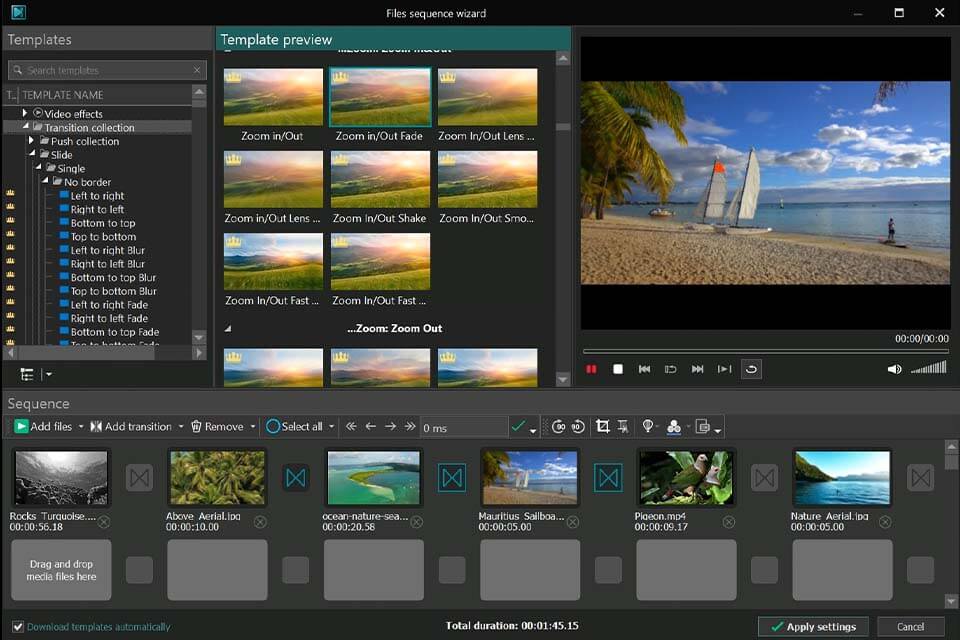The image size is (960, 640).
Task: Select the crop tool in sequence toolbar
Action: pos(602,426)
